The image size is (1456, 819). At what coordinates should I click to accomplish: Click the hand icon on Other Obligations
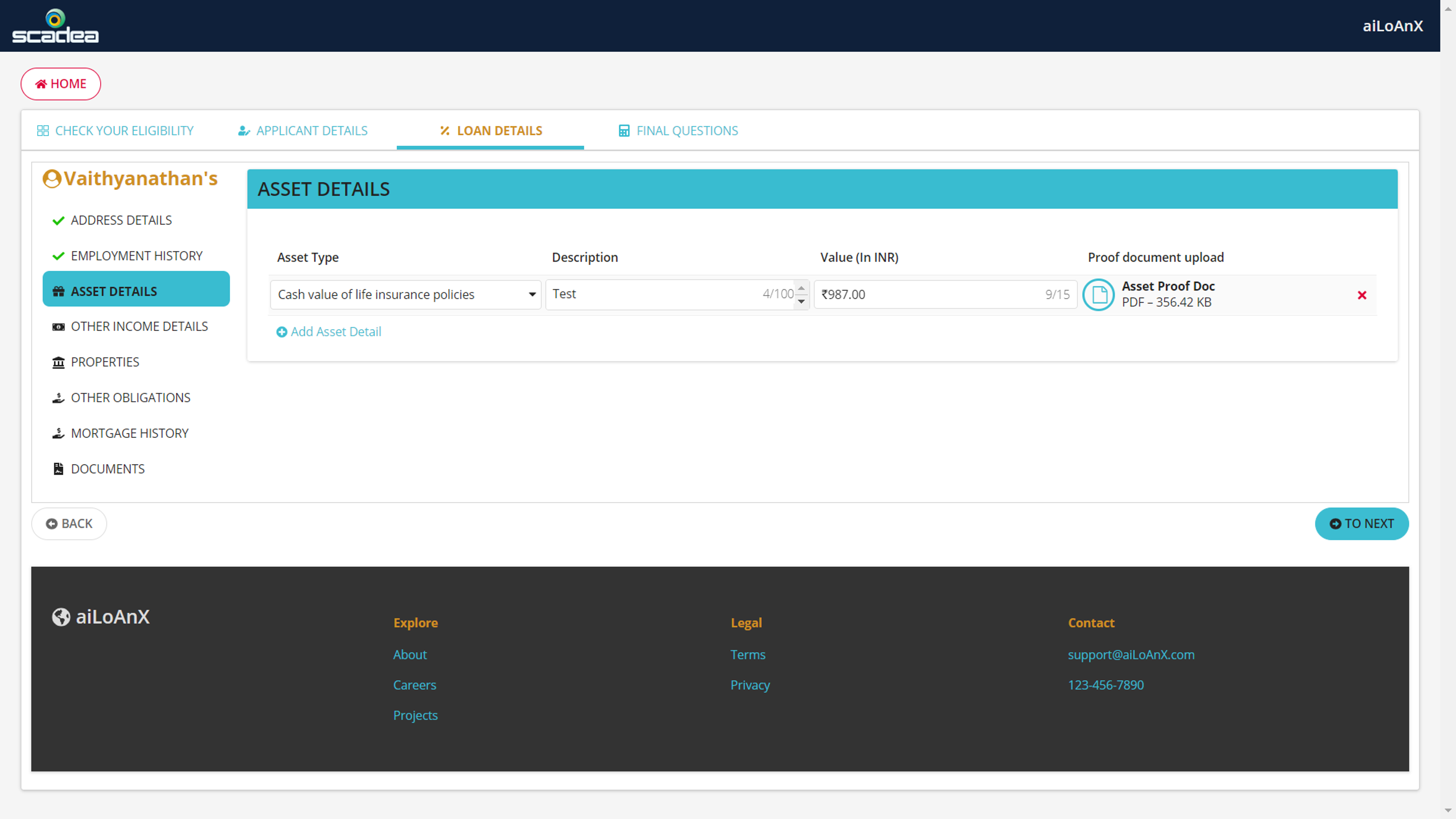(x=58, y=398)
